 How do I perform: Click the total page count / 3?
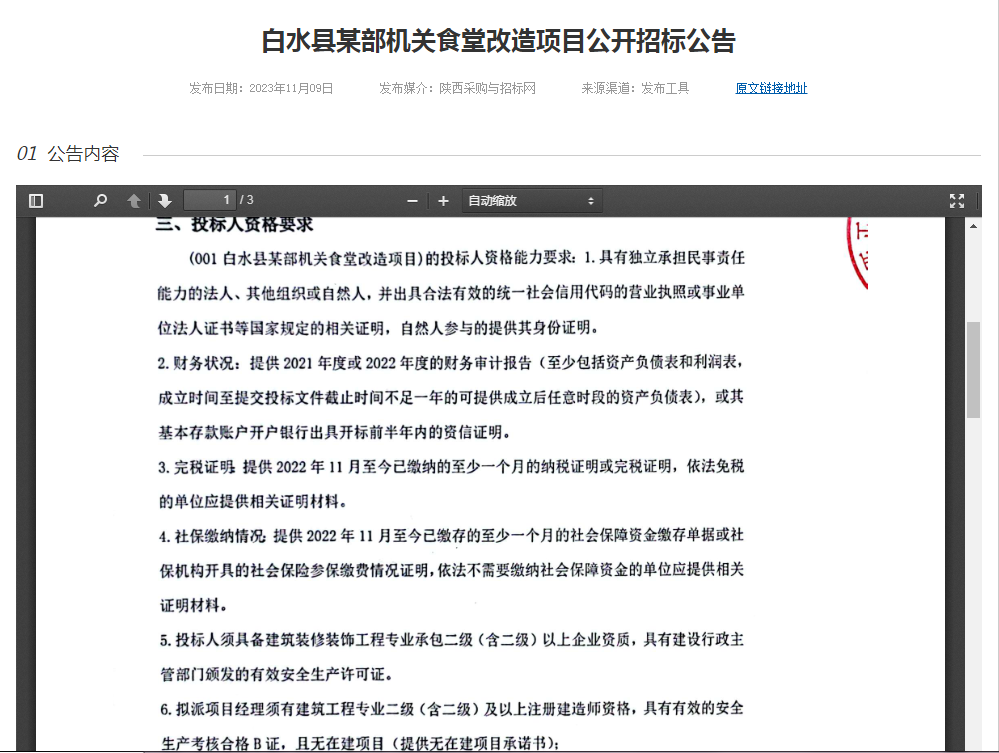pos(247,200)
